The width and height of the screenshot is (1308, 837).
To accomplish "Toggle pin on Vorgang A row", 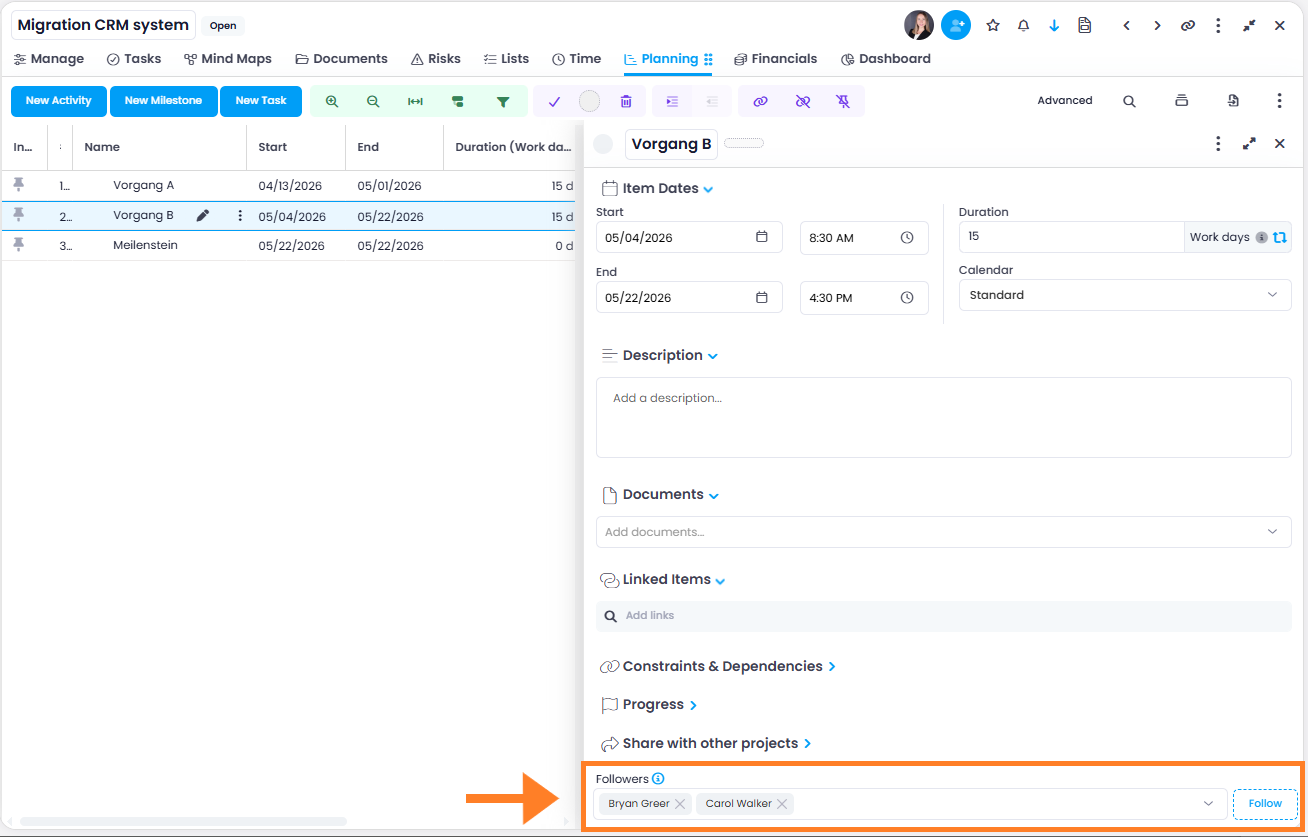I will coord(18,185).
